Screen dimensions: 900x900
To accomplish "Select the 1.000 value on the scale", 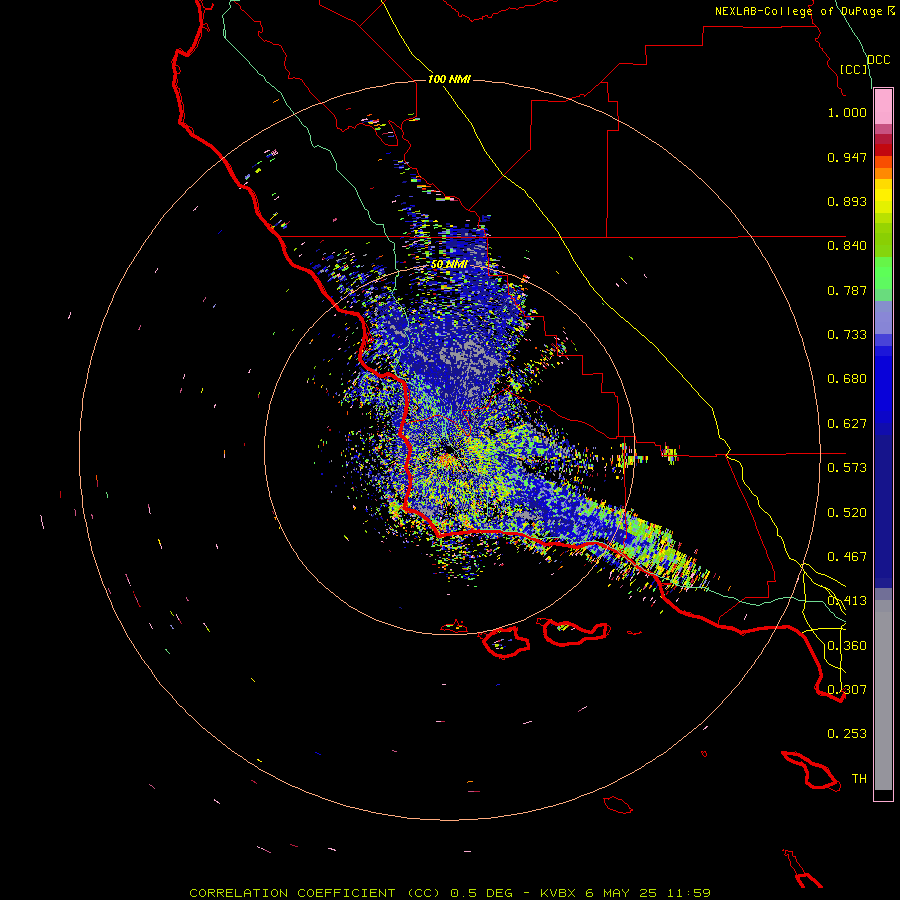I will point(847,112).
